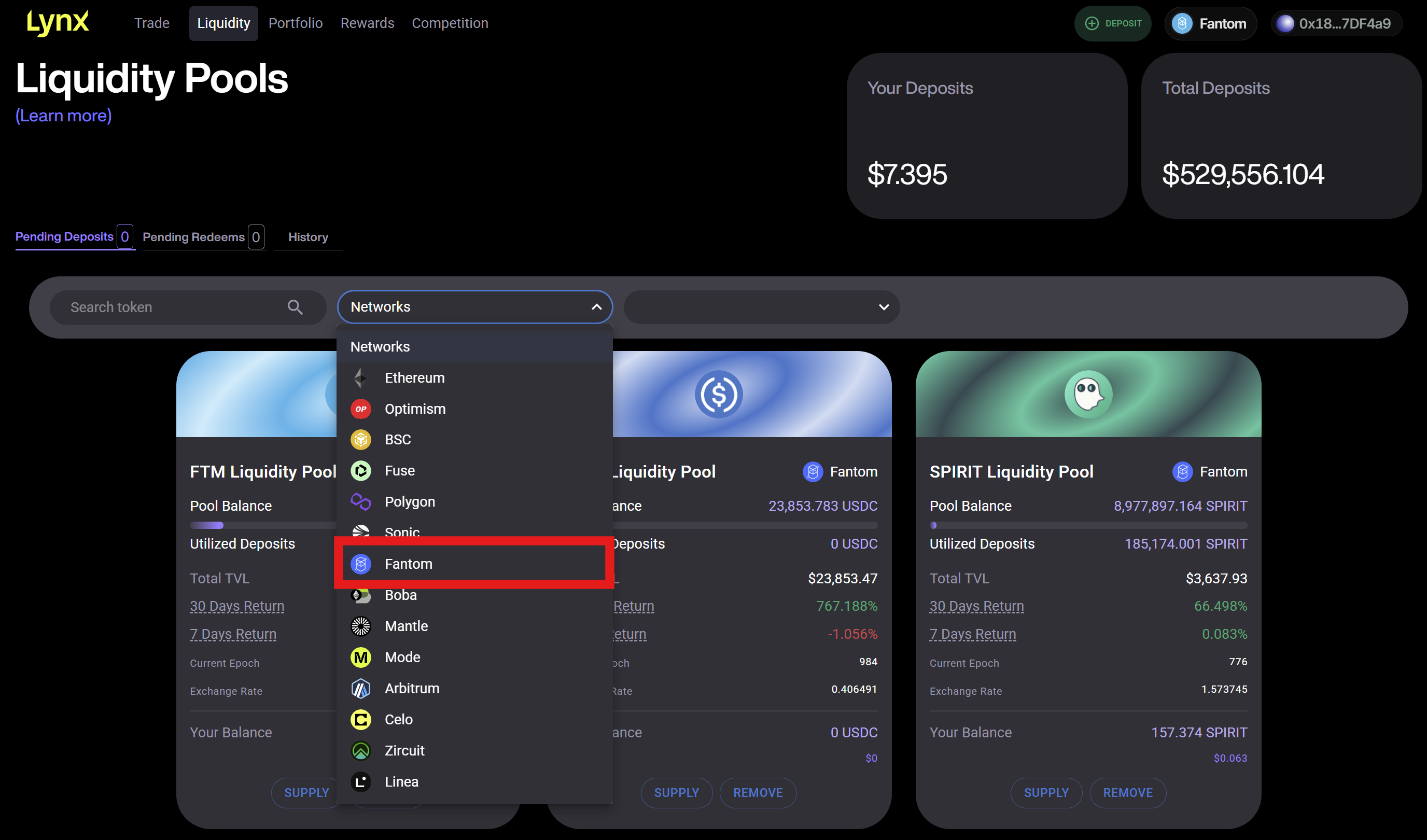Select Fantom in the networks list
Viewport: 1427px width, 840px height.
[x=408, y=564]
